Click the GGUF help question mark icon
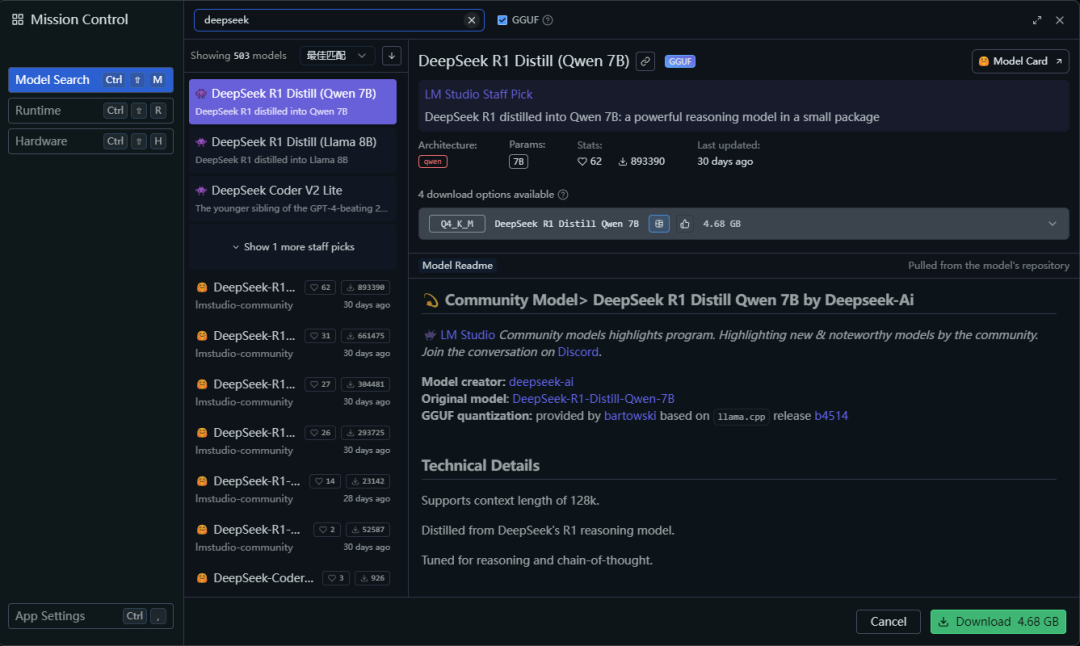Viewport: 1080px width, 646px height. 548,20
